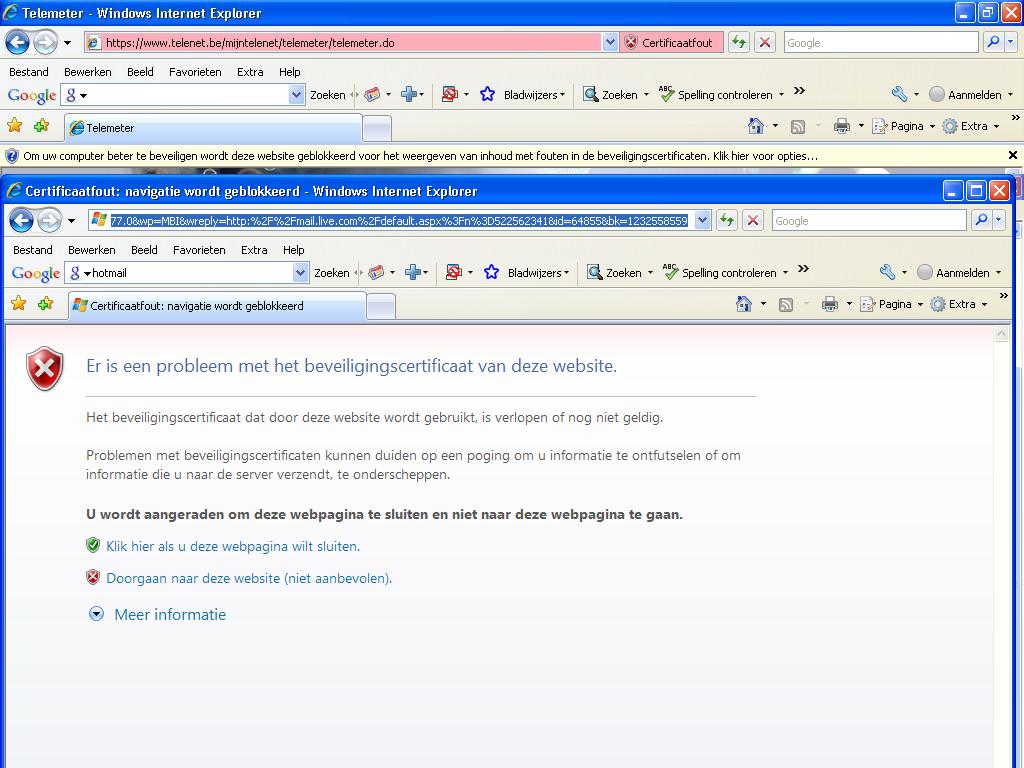Open Extra menu in Certificaatfout window menu bar
Image resolution: width=1024 pixels, height=768 pixels.
click(x=254, y=250)
